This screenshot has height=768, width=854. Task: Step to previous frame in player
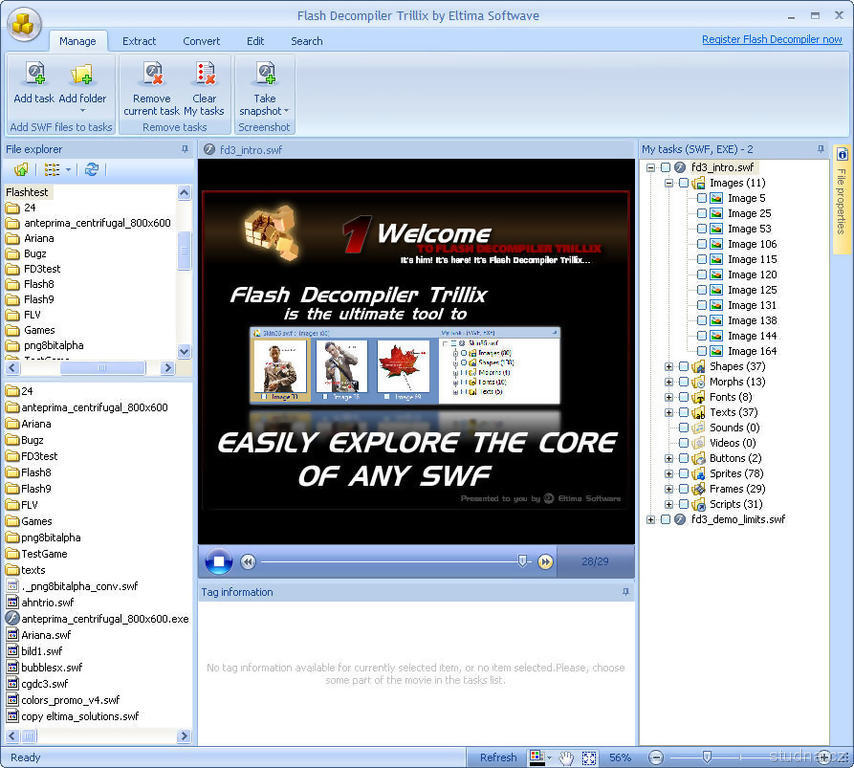point(248,562)
